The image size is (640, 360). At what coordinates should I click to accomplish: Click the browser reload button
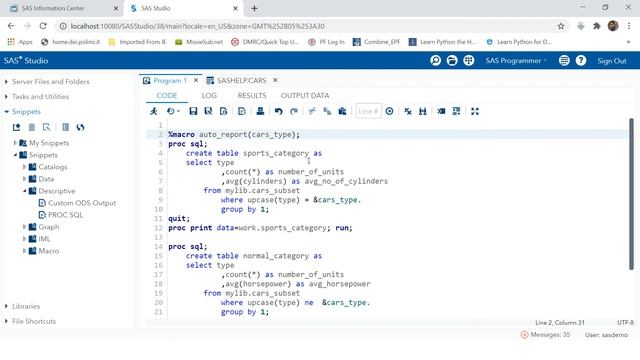[x=43, y=26]
